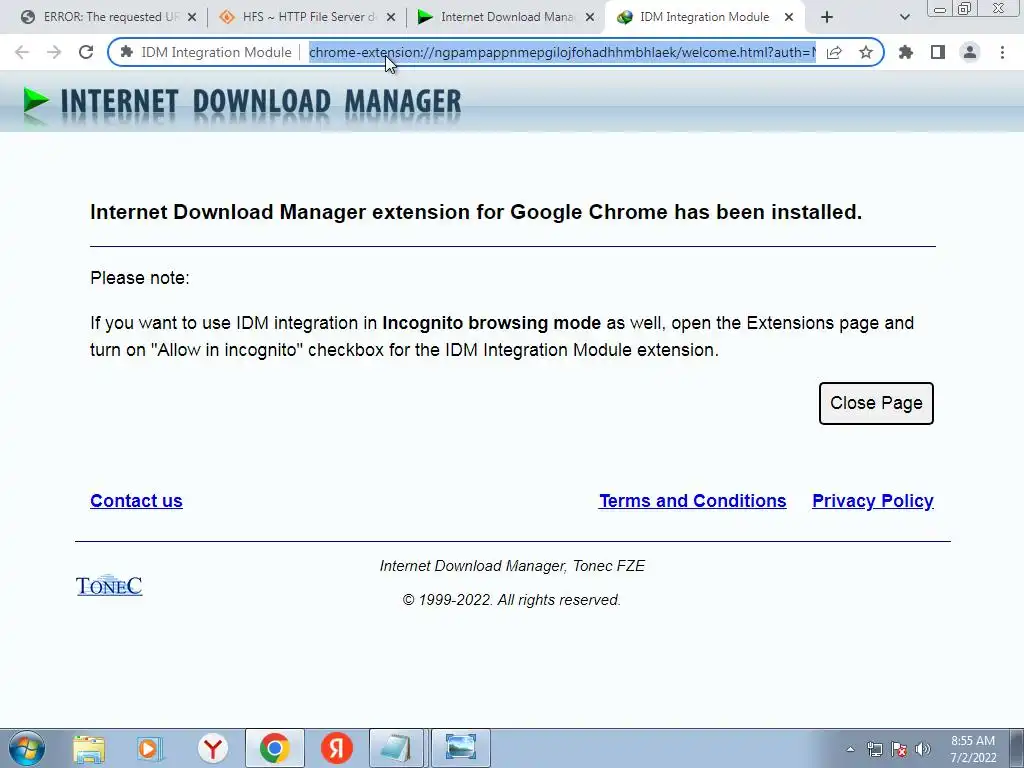
Task: Open Chrome's three-dot menu
Action: tap(1002, 52)
